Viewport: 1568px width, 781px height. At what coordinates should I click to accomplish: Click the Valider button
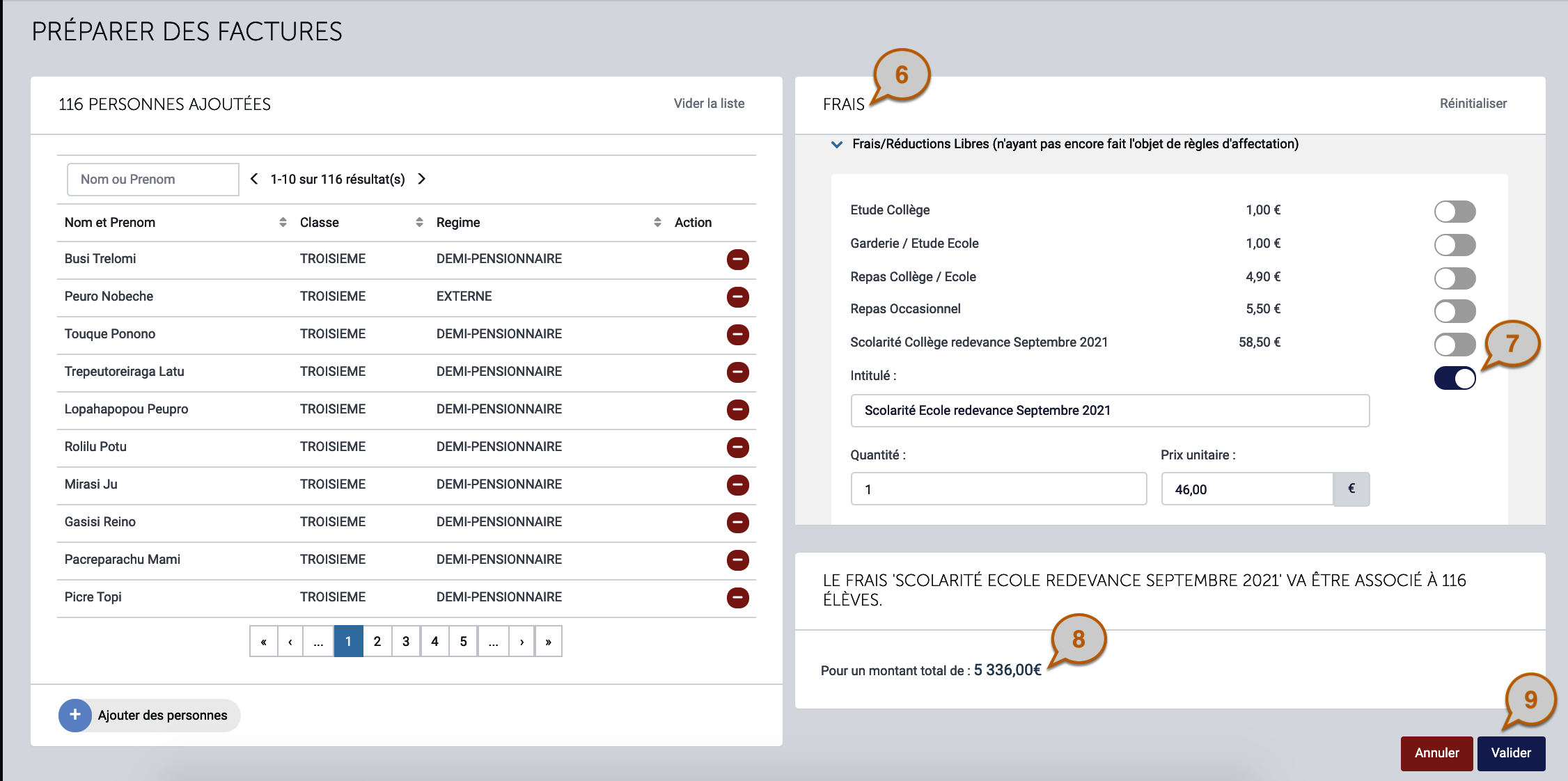pyautogui.click(x=1511, y=753)
